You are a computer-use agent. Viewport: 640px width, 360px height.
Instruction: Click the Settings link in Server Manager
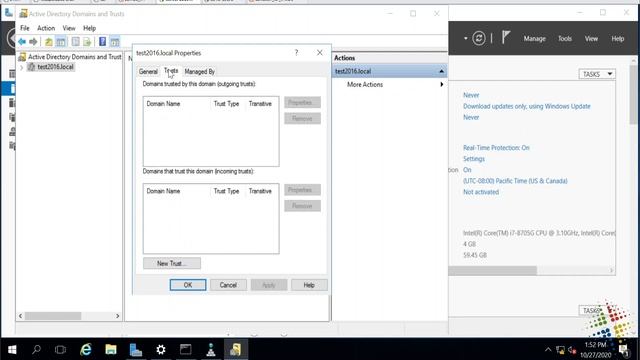coord(474,159)
